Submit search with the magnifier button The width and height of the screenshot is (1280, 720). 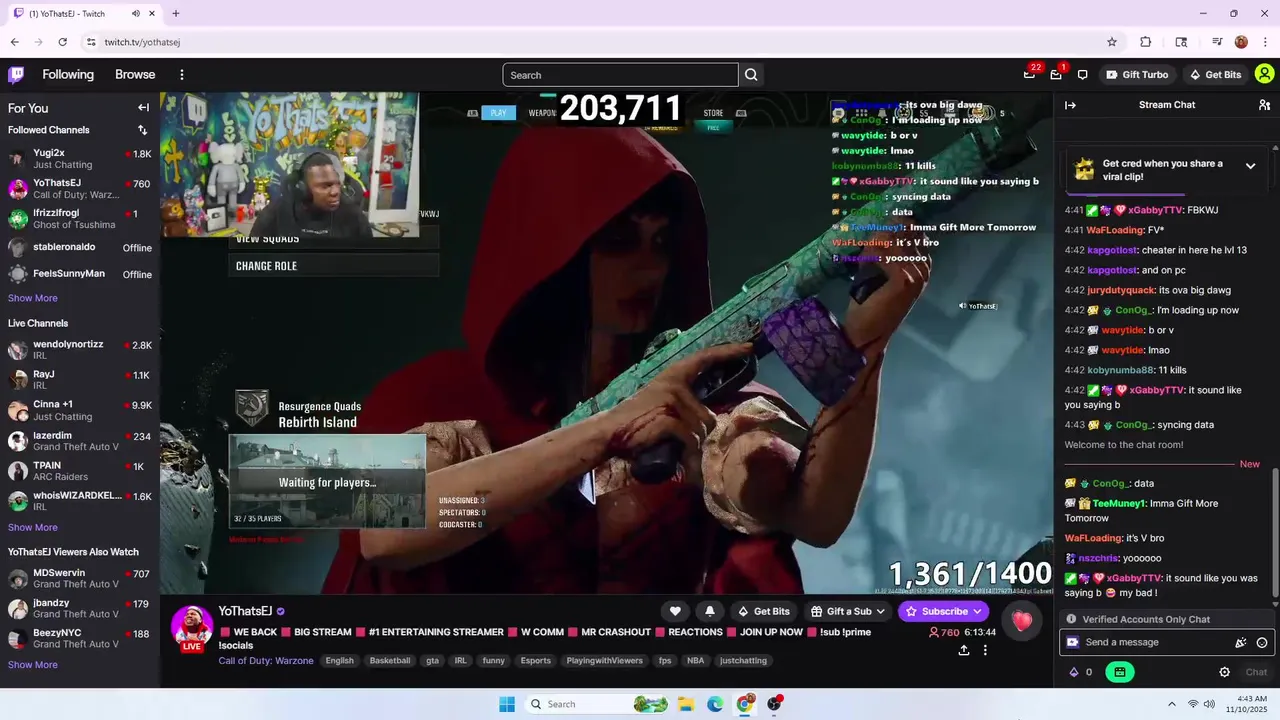click(x=751, y=75)
